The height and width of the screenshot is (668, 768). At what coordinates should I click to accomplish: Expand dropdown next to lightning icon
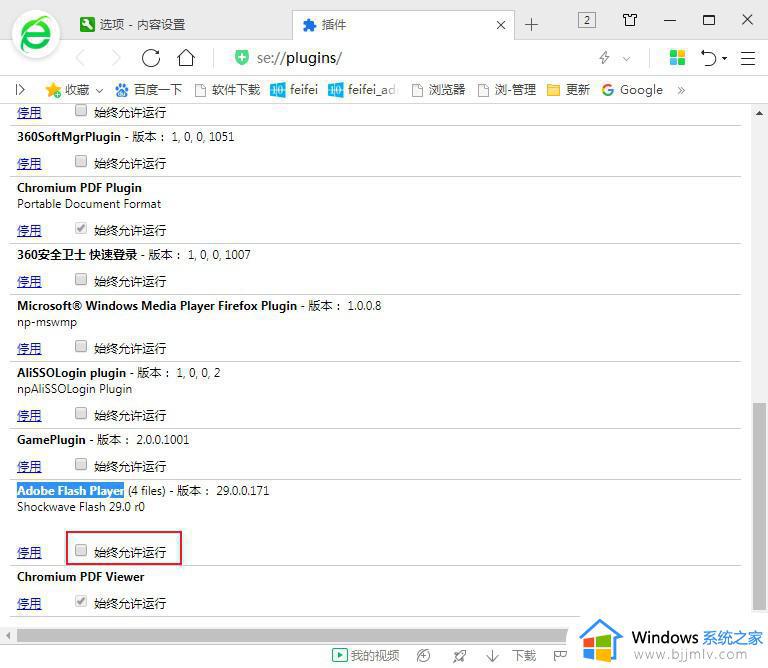[626, 59]
